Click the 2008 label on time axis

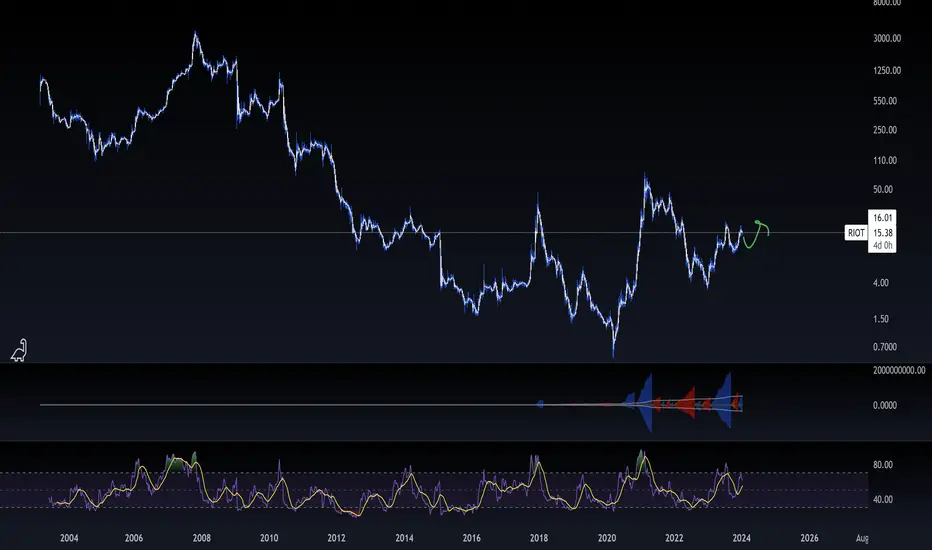(x=201, y=538)
